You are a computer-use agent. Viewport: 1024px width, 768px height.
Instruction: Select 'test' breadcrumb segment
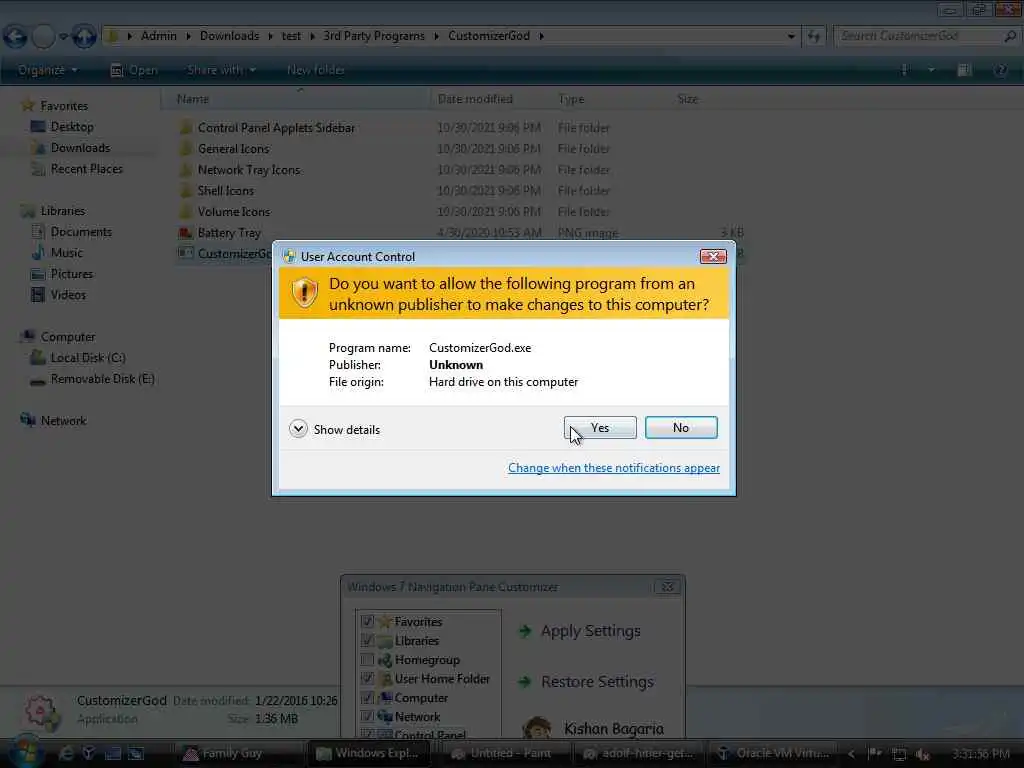pos(291,36)
